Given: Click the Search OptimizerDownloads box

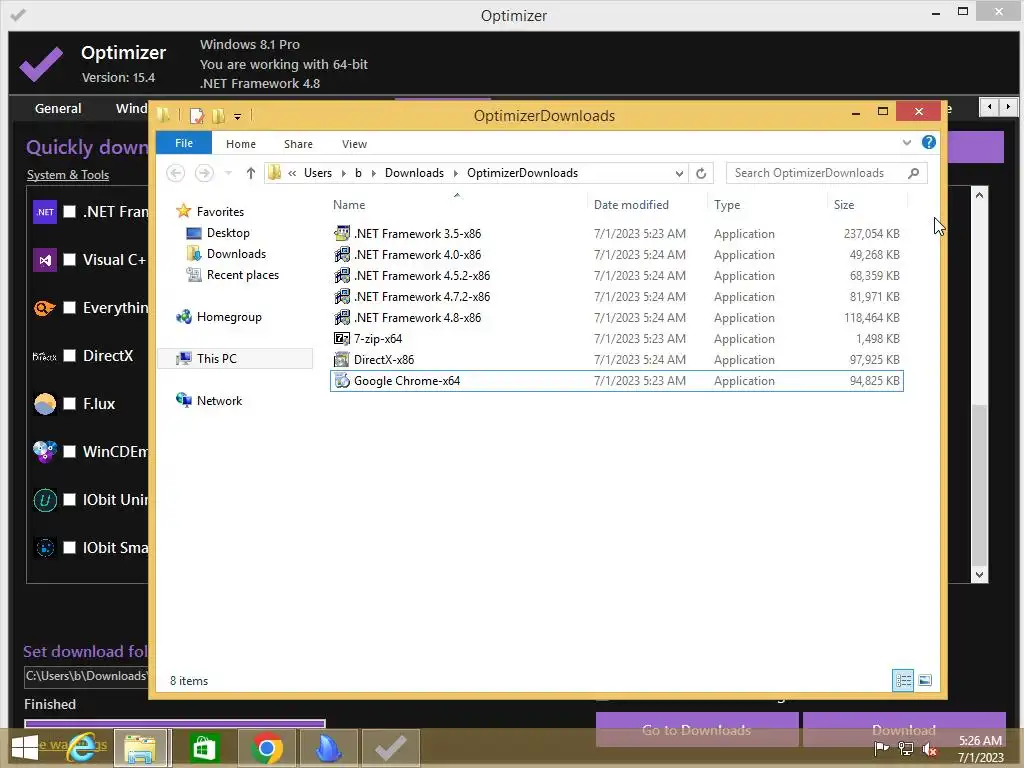Looking at the screenshot, I should tap(826, 173).
